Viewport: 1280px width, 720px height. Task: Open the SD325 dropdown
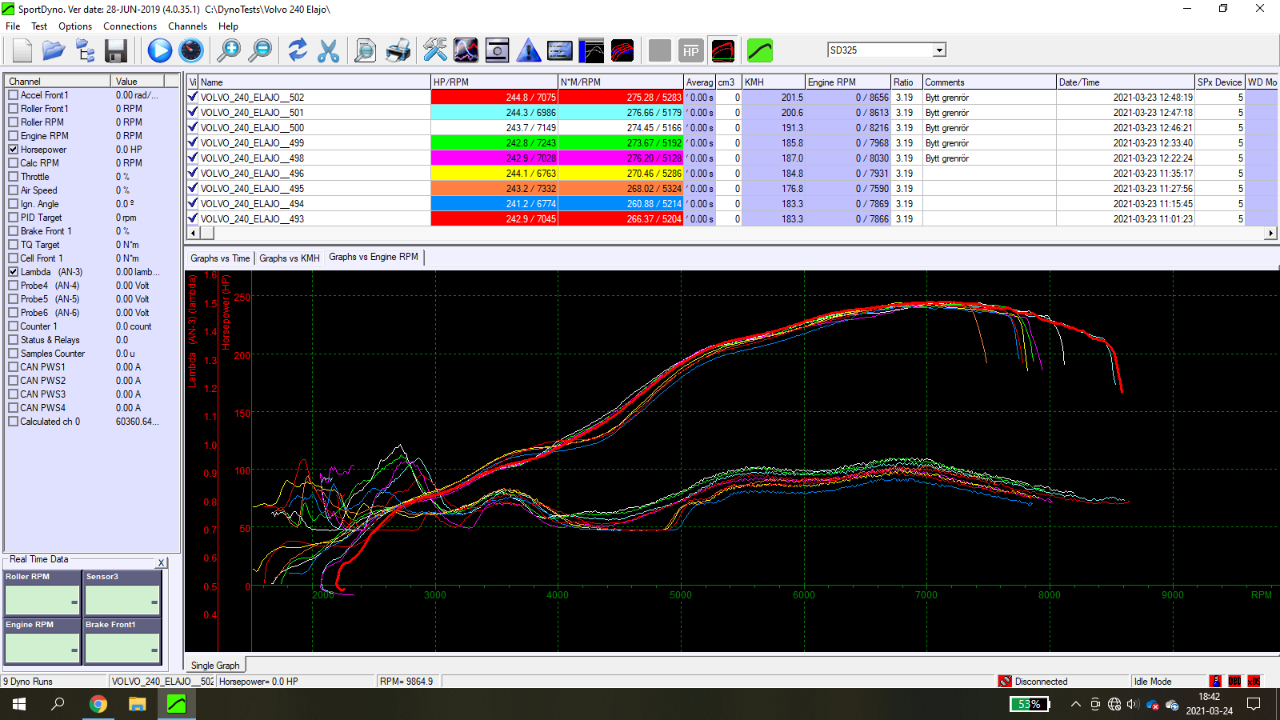tap(939, 50)
